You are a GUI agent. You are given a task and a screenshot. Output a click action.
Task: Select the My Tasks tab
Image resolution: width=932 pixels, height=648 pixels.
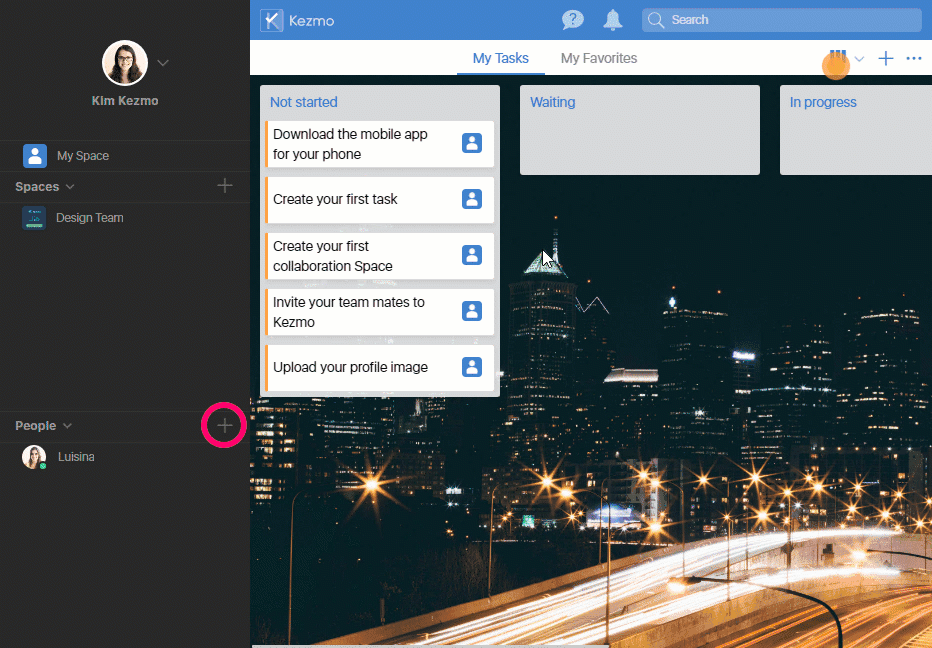coord(500,59)
